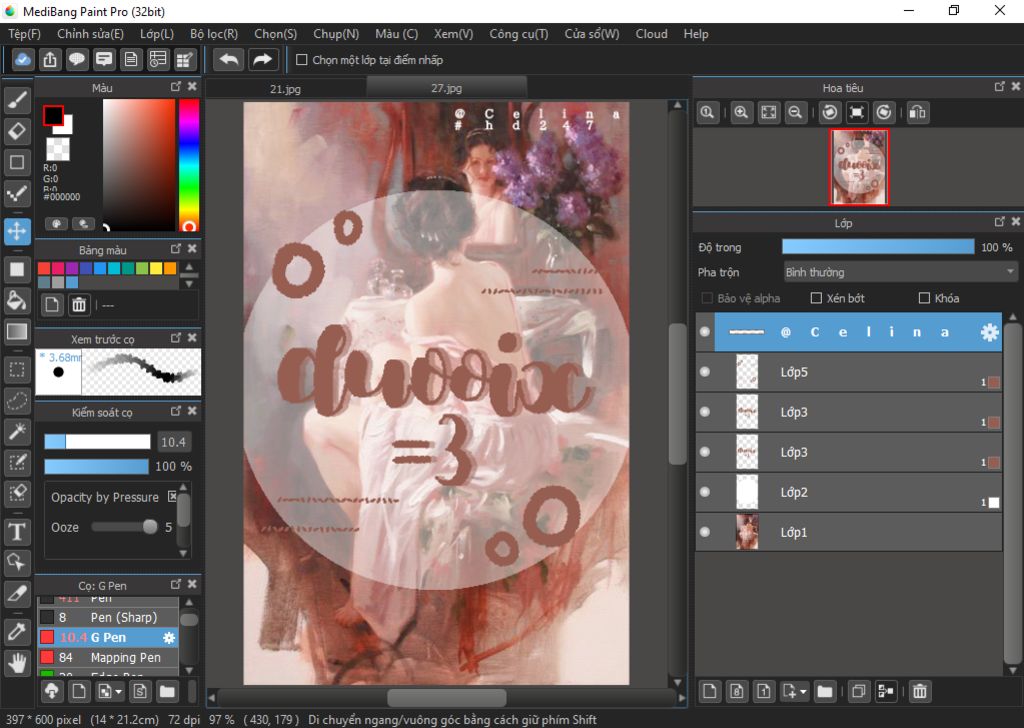Delete the selected layer with trash icon
This screenshot has height=728, width=1024.
point(920,691)
